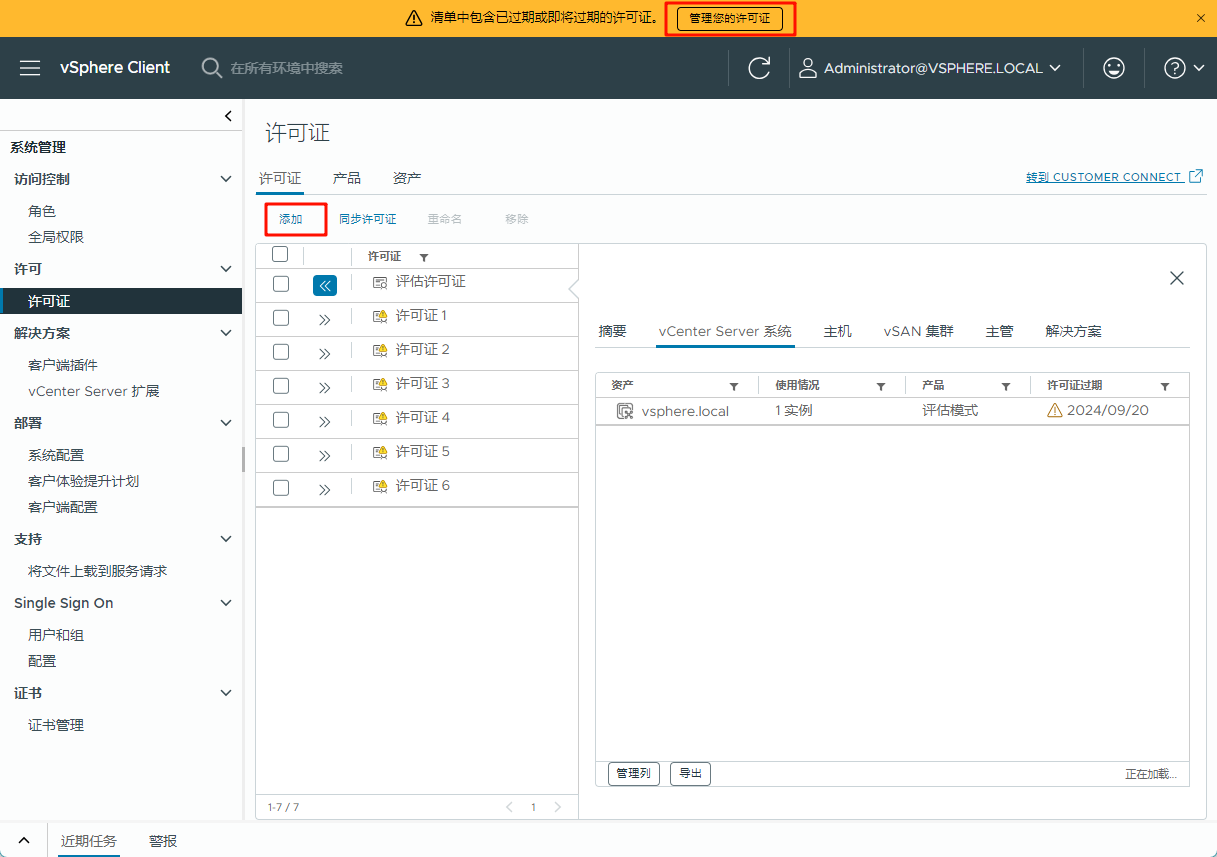This screenshot has height=857, width=1217.
Task: Click the user account icon
Action: (x=807, y=68)
